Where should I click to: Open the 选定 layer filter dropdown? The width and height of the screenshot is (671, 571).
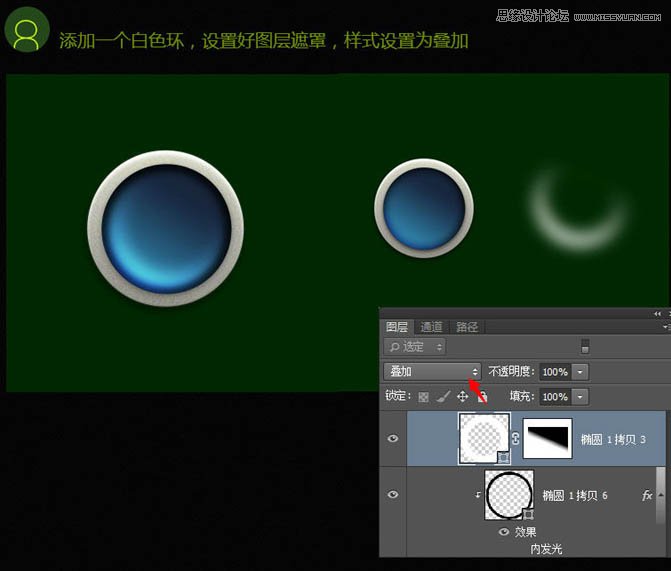coord(415,347)
